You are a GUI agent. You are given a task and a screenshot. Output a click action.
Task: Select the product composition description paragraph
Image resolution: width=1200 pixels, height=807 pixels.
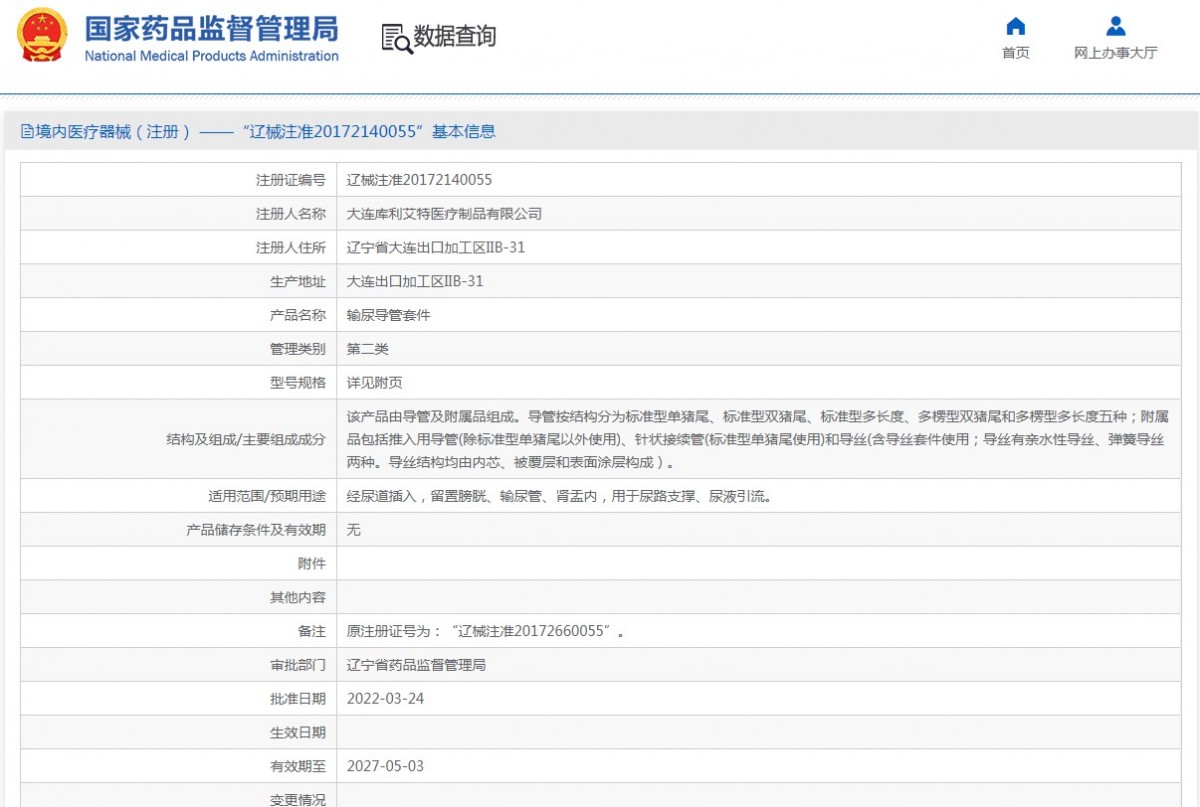coord(757,439)
